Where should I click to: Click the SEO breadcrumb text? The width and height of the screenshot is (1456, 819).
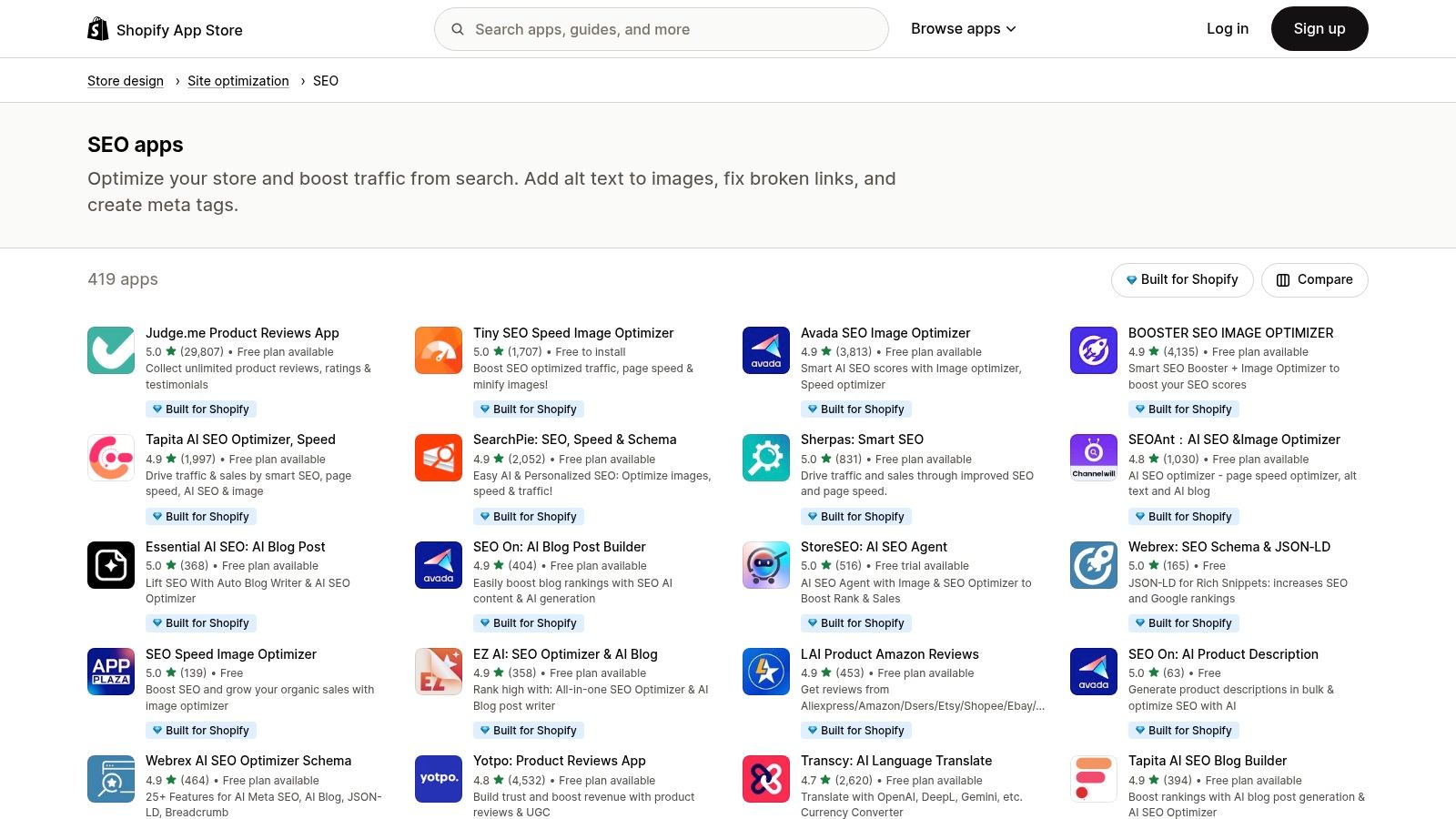[x=326, y=81]
